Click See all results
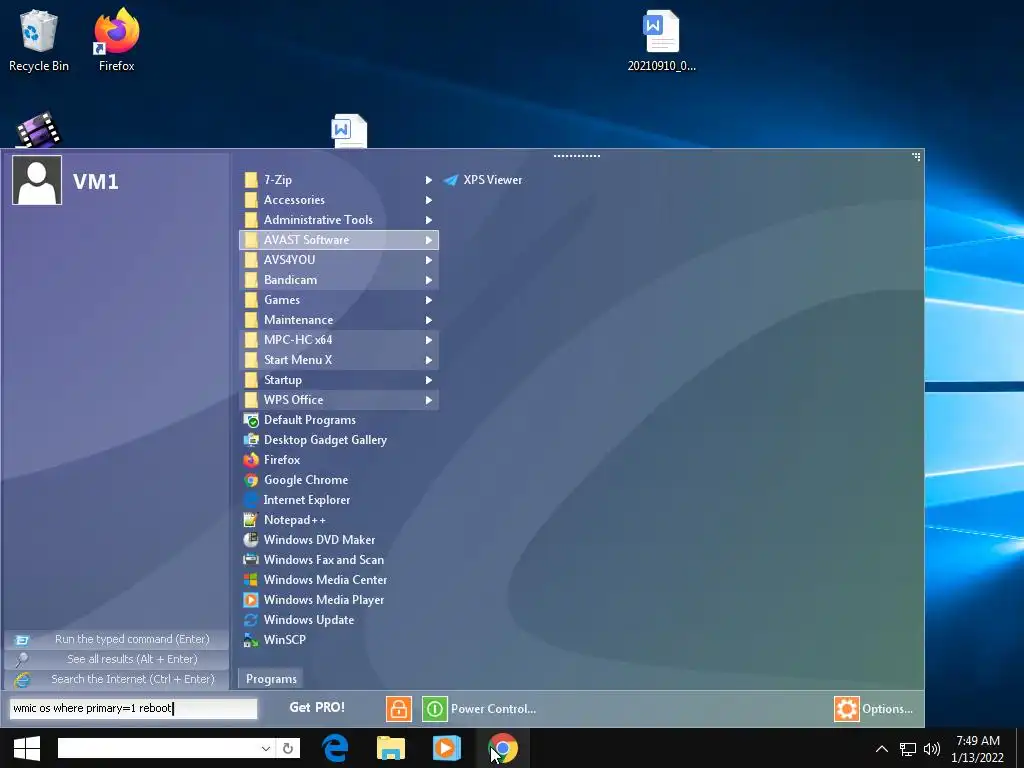 pos(116,660)
